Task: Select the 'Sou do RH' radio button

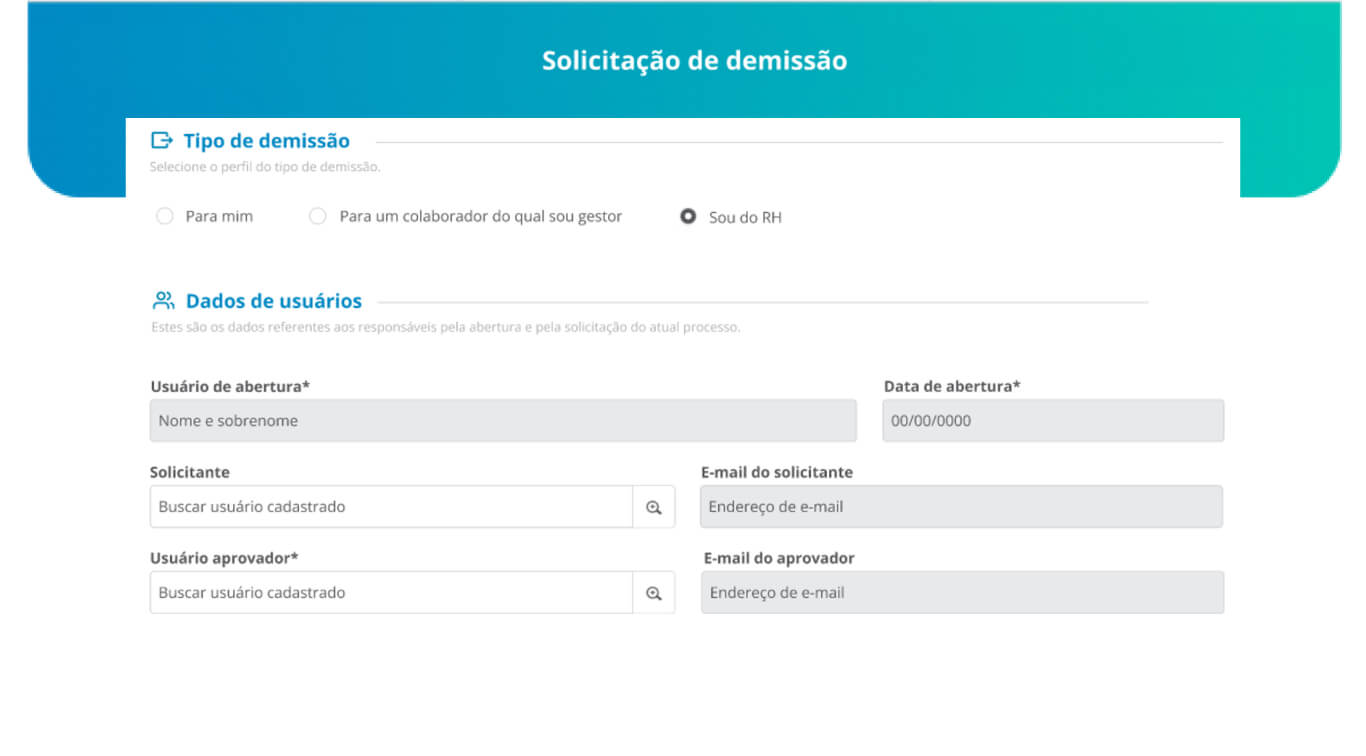Action: (688, 216)
